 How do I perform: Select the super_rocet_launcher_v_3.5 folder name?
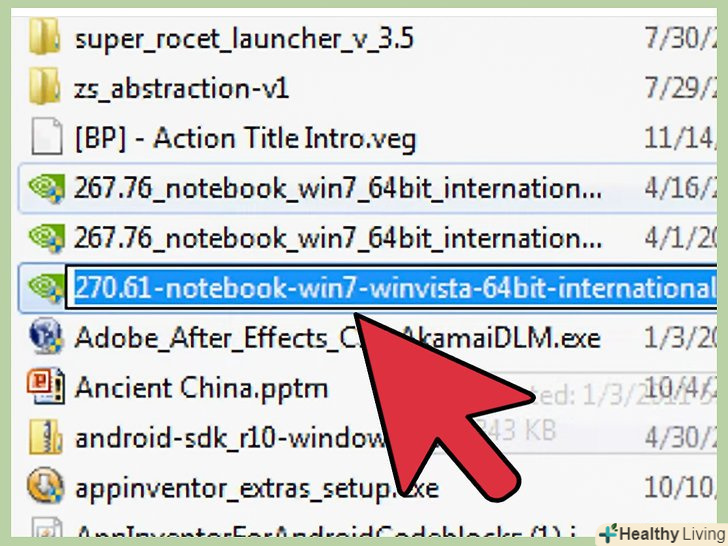244,38
